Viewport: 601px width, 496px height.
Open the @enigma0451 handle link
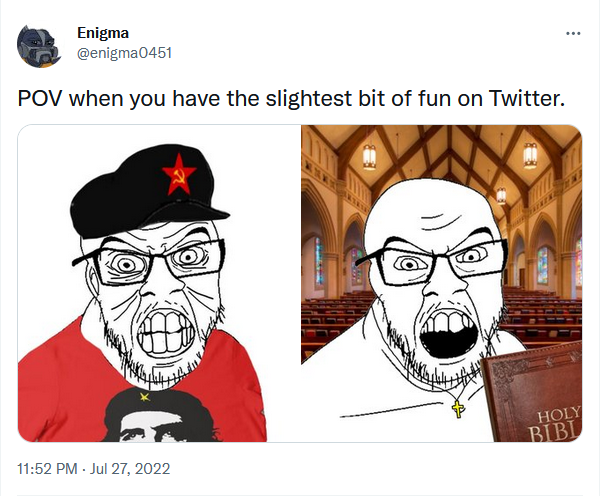pyautogui.click(x=124, y=53)
